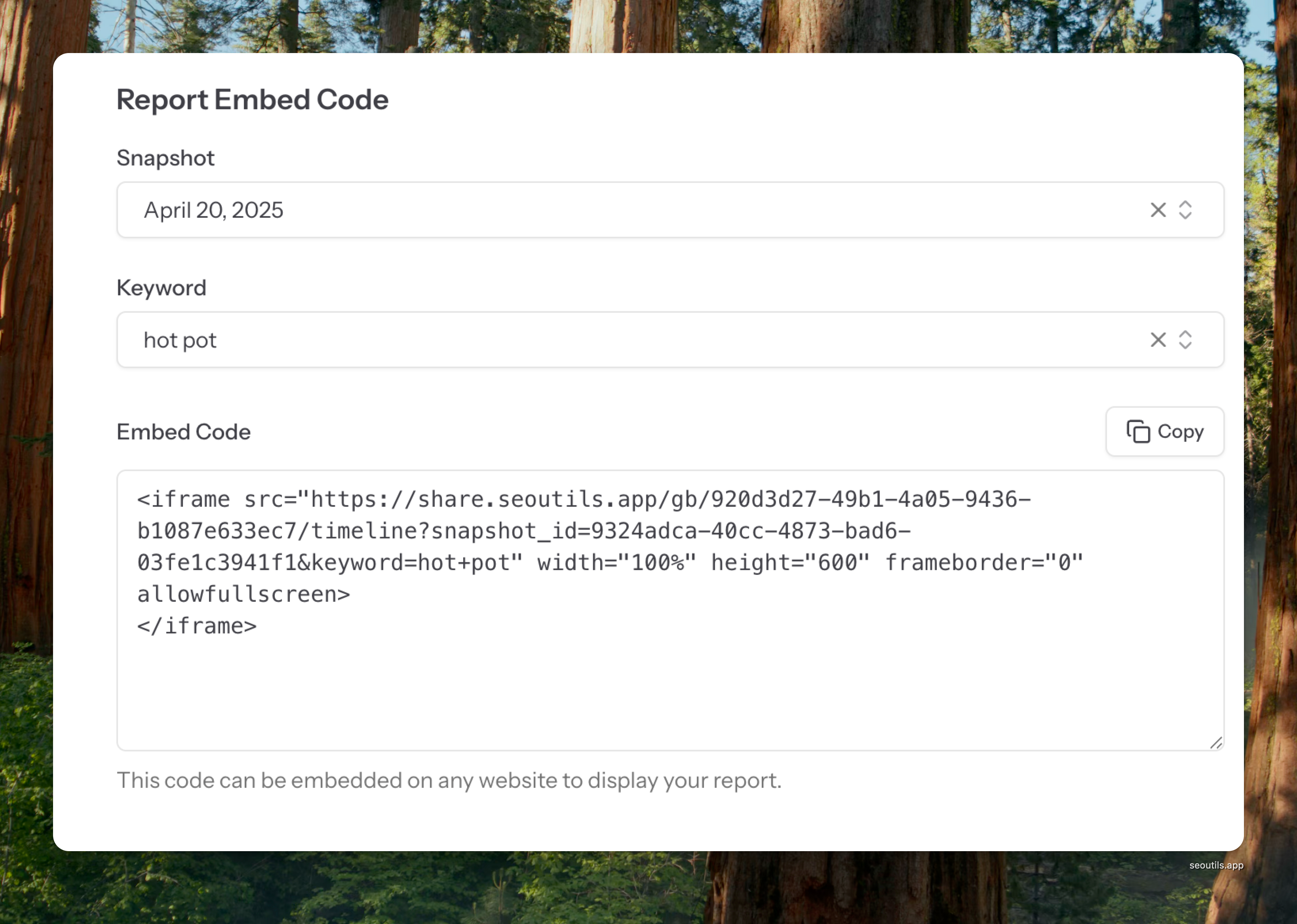
Task: Click the height="600" attribute in embed code
Action: point(790,563)
